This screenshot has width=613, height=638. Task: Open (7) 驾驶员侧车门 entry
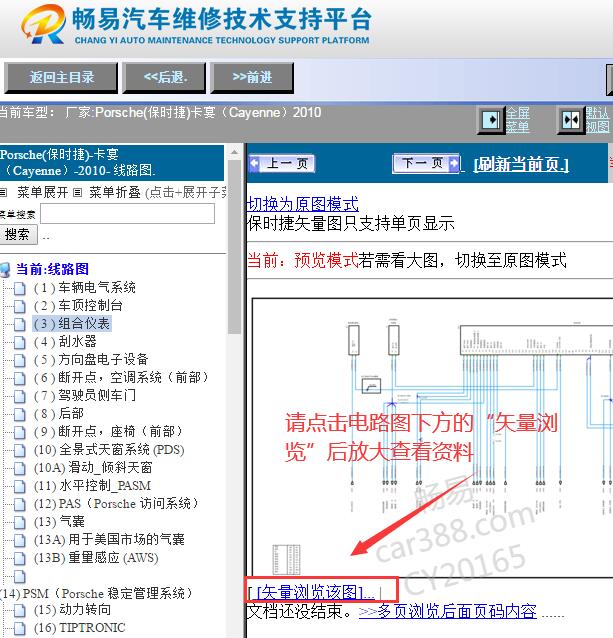(85, 395)
